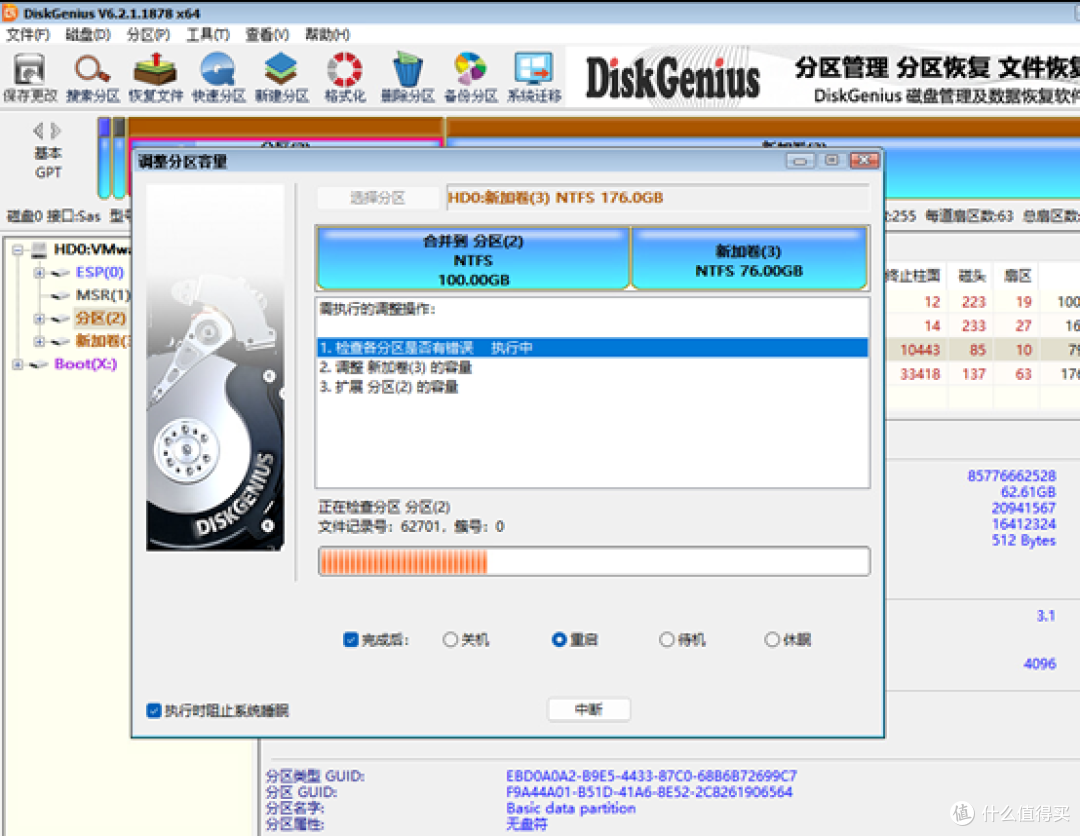Expand the ESP(0) partition node
This screenshot has height=836, width=1080.
[x=39, y=273]
